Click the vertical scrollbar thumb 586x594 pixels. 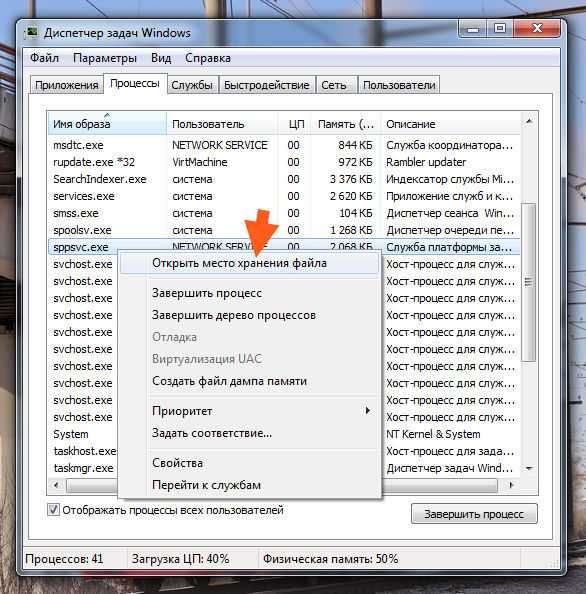(529, 282)
